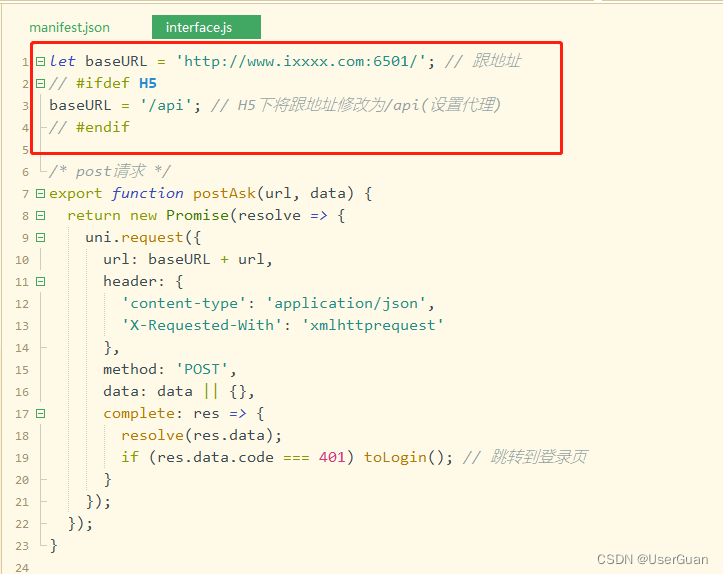Collapse the postAsk function fold on line 7

coord(41,194)
